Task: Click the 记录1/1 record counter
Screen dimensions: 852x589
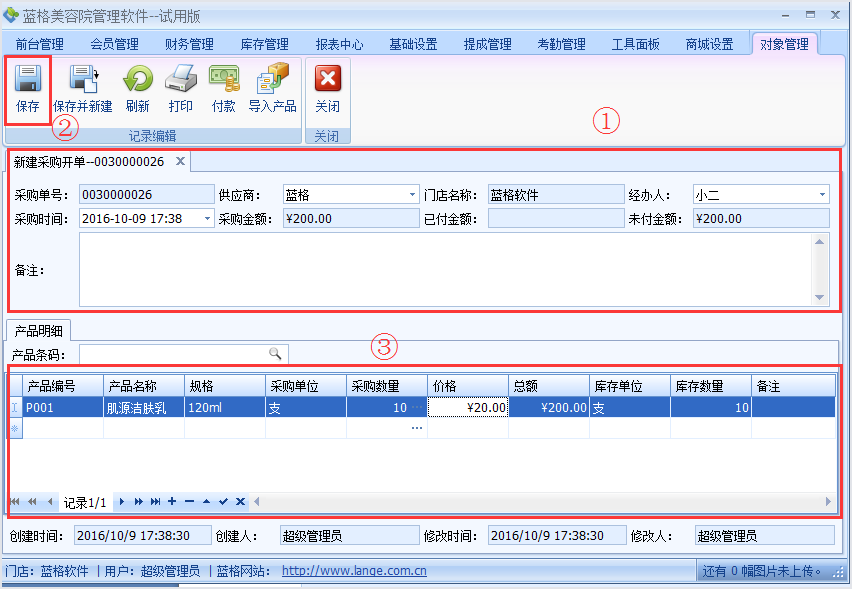Action: (x=85, y=503)
